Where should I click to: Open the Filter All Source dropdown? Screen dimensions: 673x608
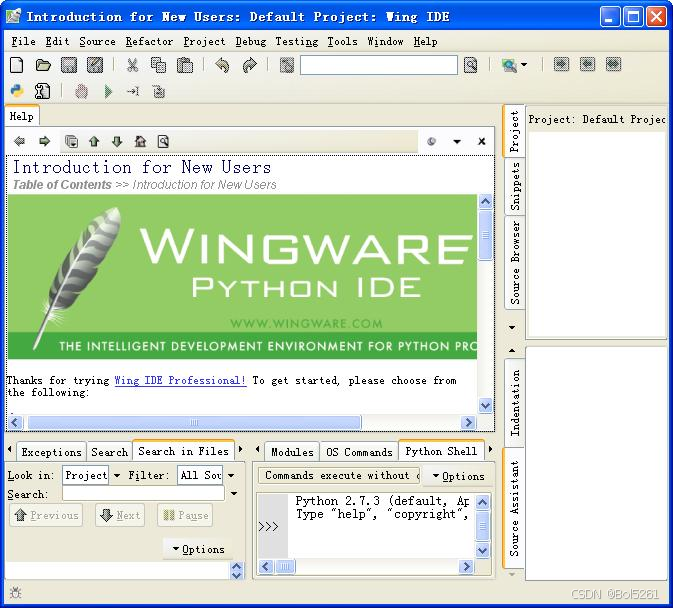tap(231, 475)
